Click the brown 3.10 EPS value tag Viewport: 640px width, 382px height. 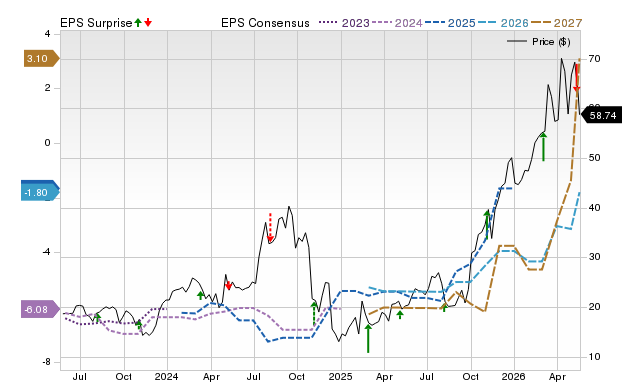[41, 59]
